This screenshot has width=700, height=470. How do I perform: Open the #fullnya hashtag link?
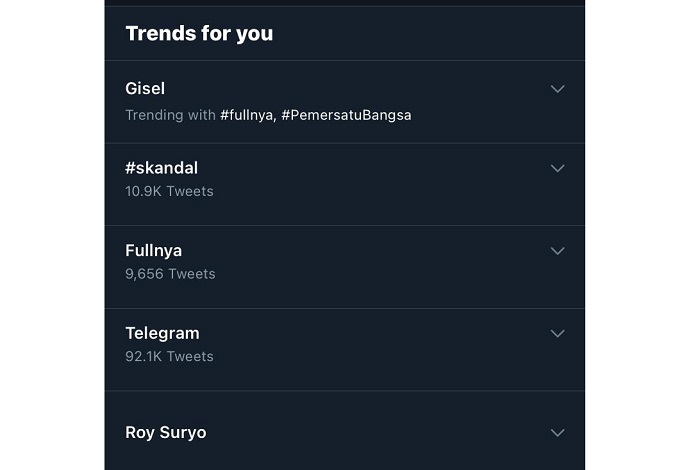click(247, 115)
